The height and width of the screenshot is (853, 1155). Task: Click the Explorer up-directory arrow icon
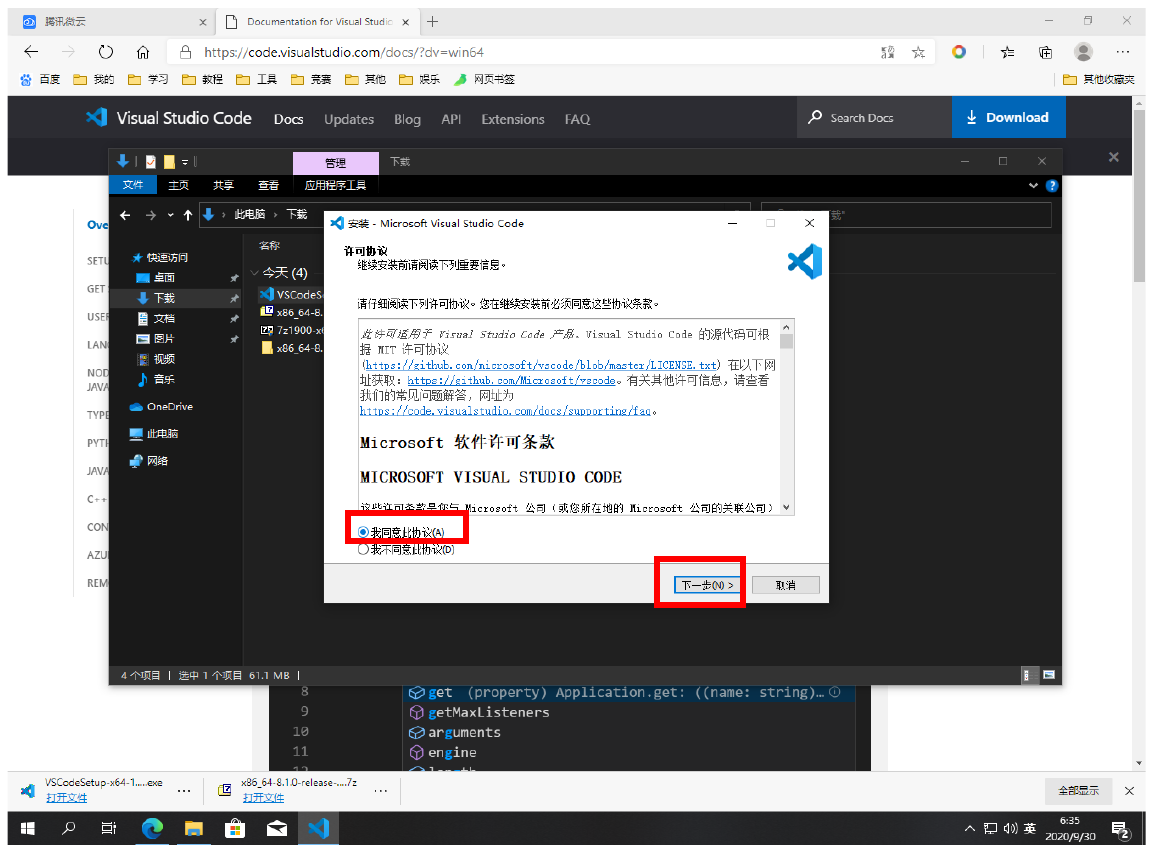(187, 215)
